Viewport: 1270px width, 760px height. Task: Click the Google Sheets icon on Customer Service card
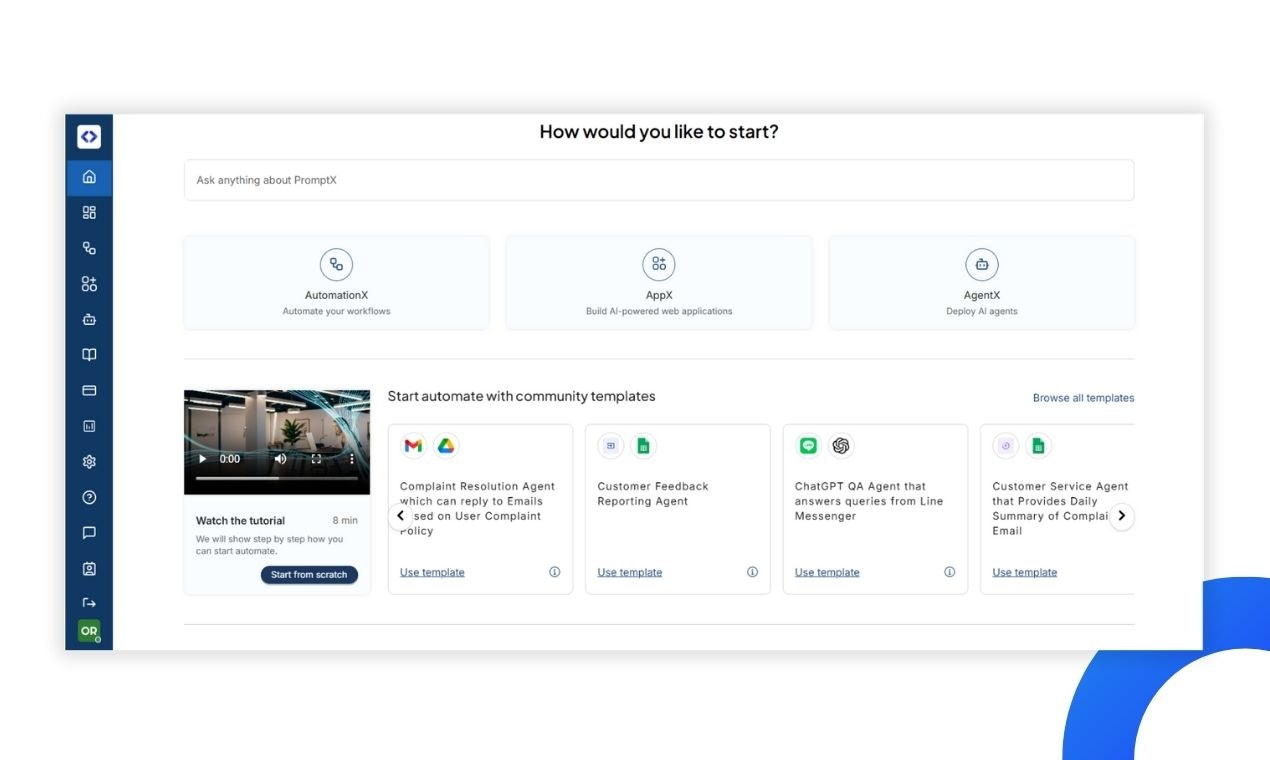click(x=1038, y=446)
